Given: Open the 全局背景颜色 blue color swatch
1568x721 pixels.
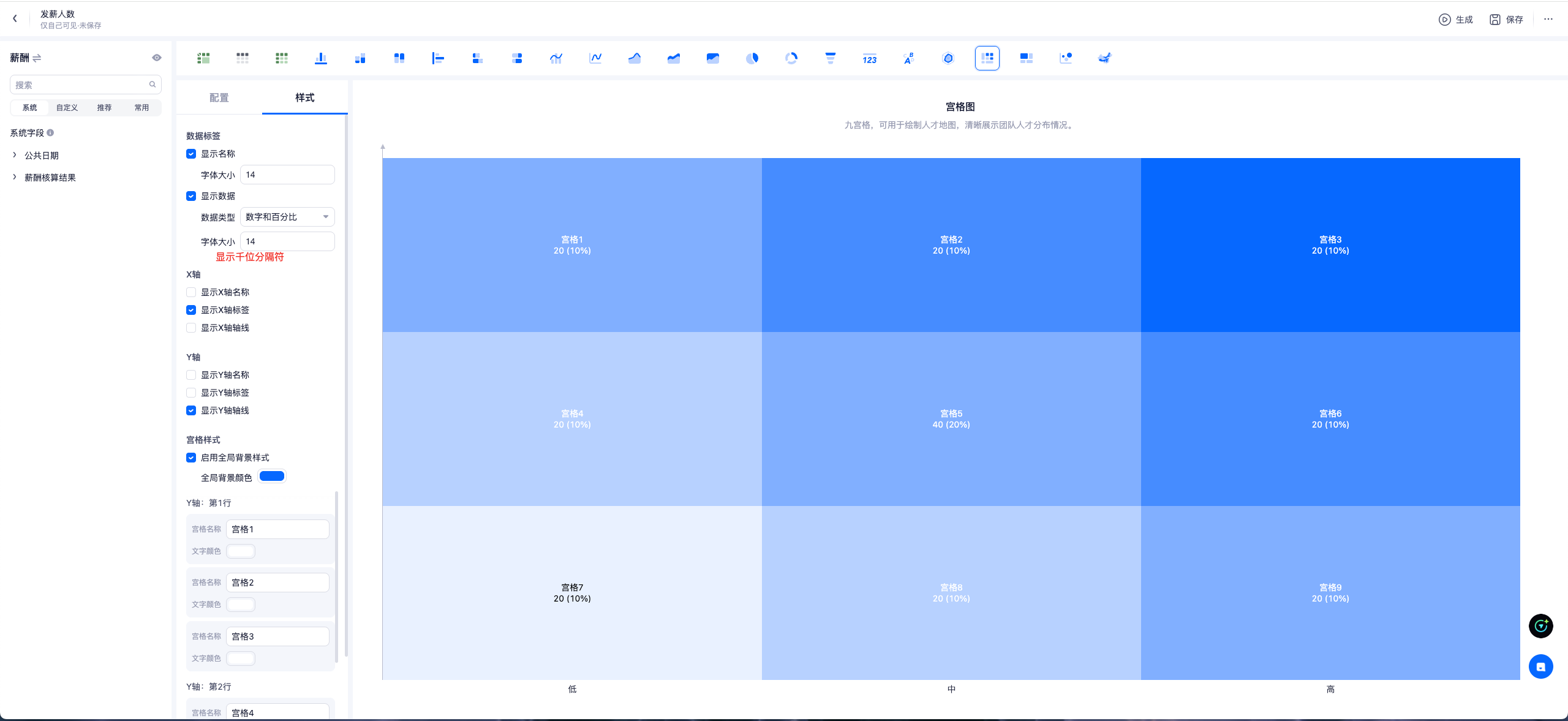Looking at the screenshot, I should 272,477.
